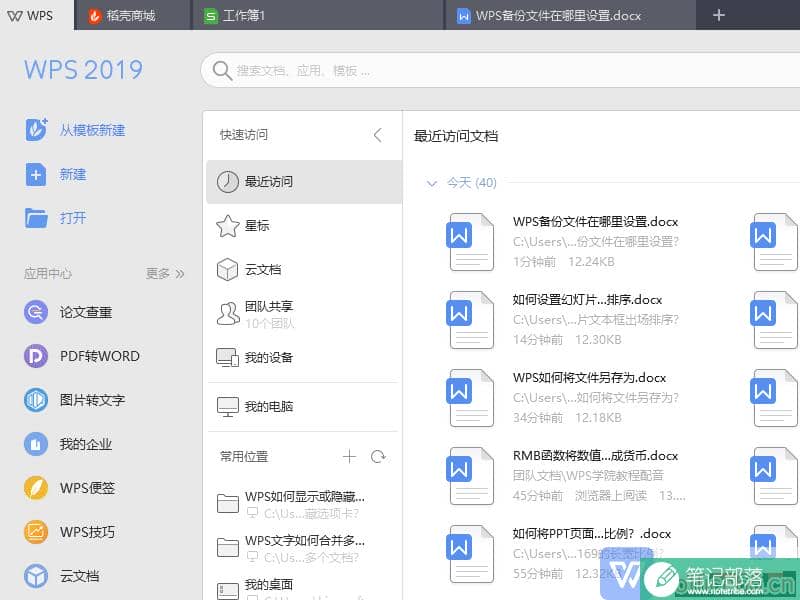Image resolution: width=800 pixels, height=600 pixels.
Task: Refresh 常用位置 list
Action: click(378, 456)
